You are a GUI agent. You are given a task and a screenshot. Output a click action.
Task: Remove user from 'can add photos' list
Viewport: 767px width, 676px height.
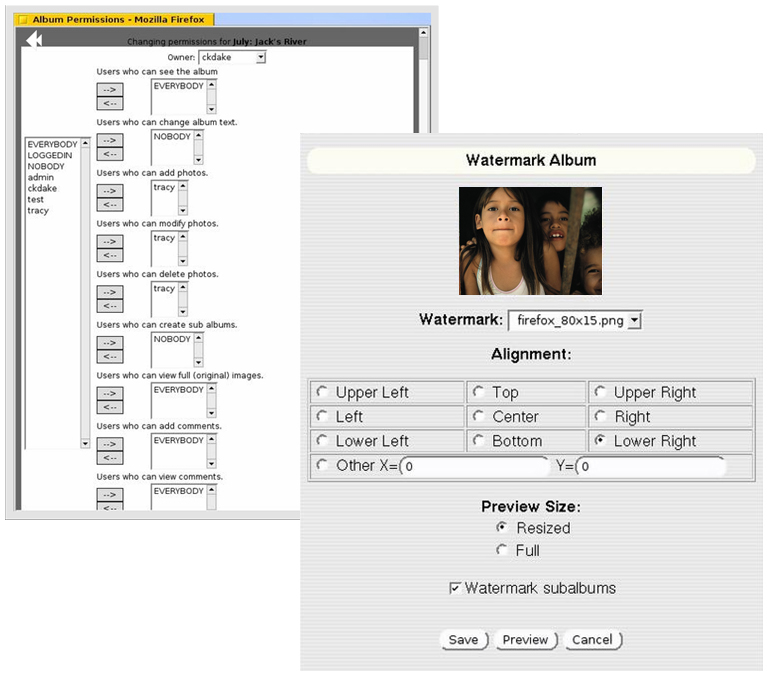click(x=110, y=204)
